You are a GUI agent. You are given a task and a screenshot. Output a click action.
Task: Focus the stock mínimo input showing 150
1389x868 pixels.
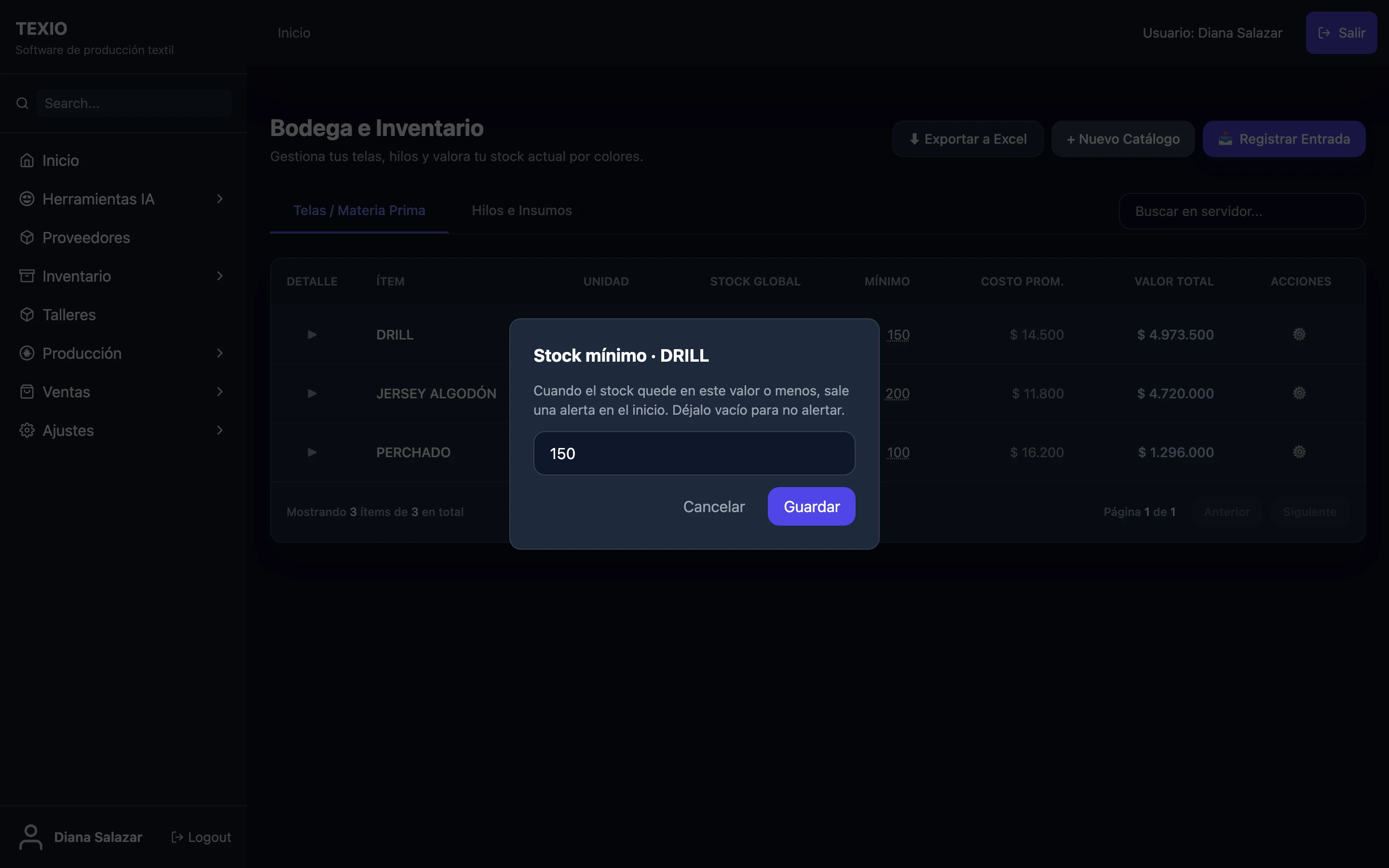pyautogui.click(x=694, y=453)
